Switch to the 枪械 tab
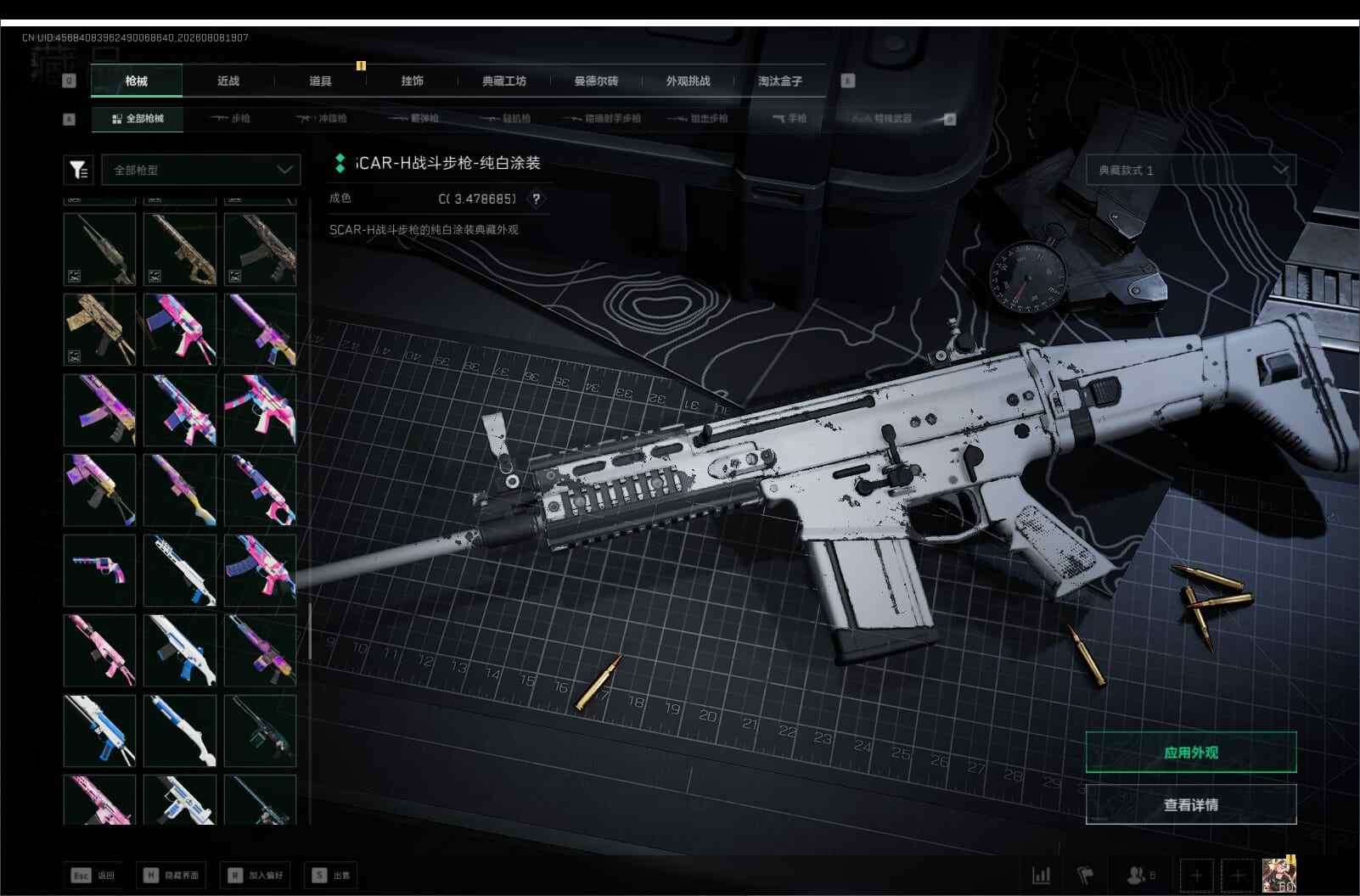The height and width of the screenshot is (896, 1360). pyautogui.click(x=136, y=81)
